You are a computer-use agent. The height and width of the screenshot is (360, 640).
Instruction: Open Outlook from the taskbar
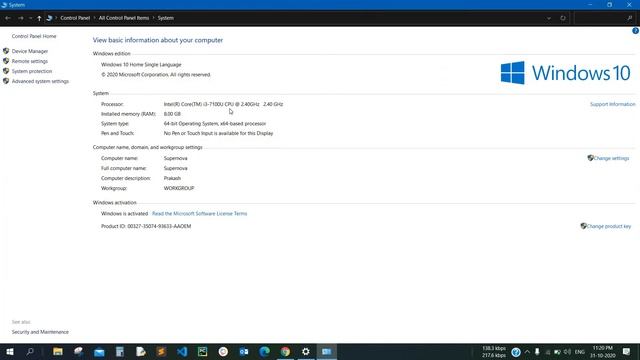pyautogui.click(x=244, y=351)
